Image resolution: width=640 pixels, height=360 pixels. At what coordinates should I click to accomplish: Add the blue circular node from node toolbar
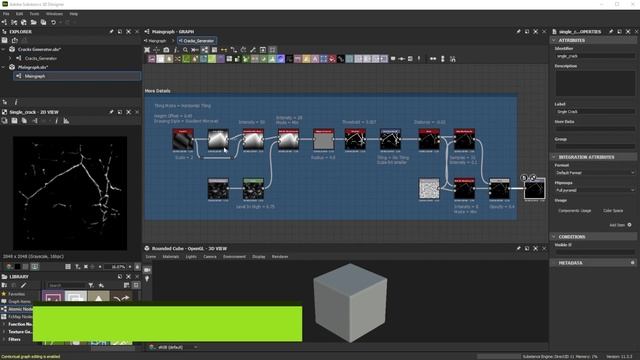click(x=280, y=59)
